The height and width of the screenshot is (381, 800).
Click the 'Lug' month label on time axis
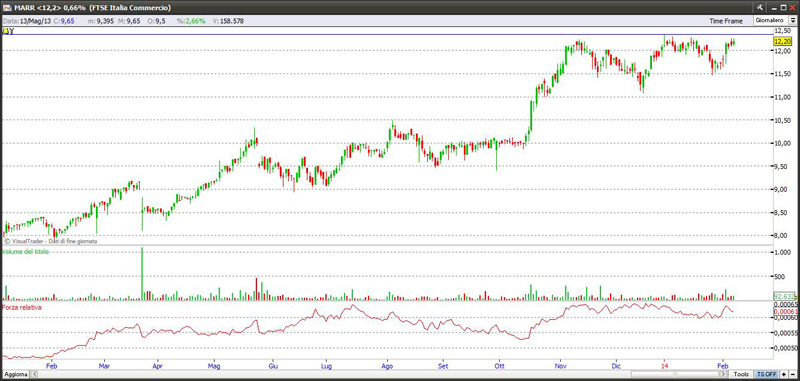[327, 366]
